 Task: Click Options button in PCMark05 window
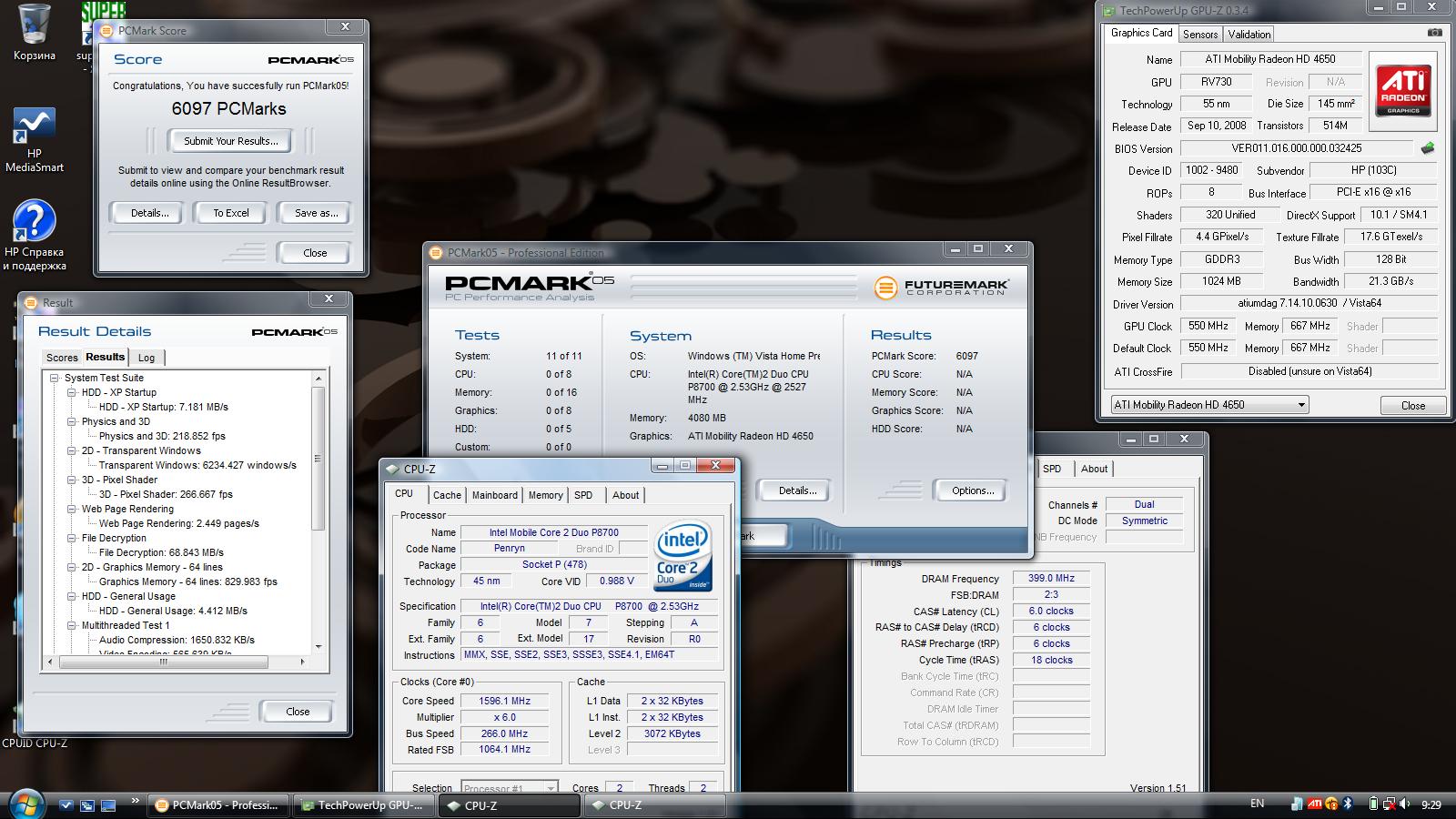[x=972, y=490]
